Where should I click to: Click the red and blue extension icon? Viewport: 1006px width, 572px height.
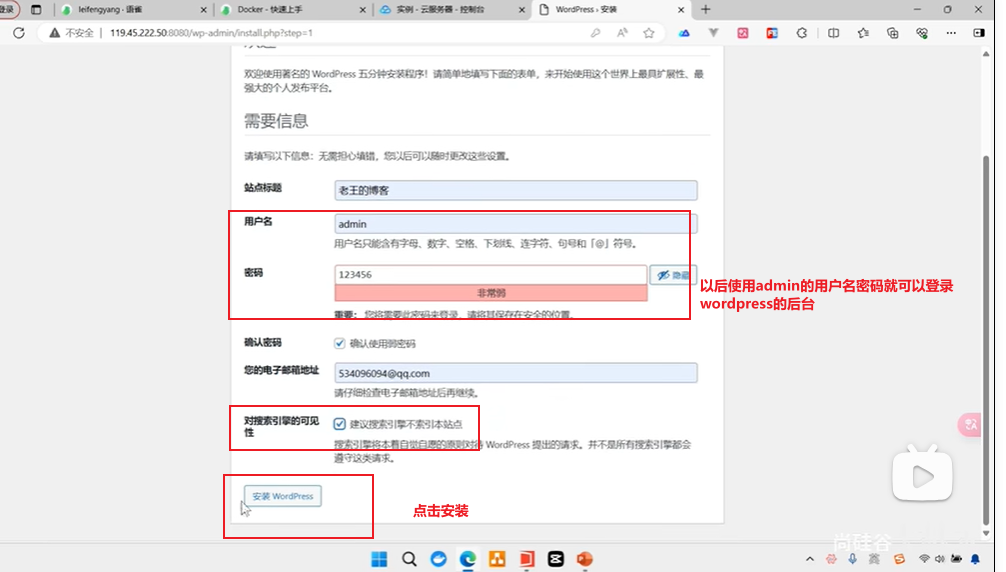pyautogui.click(x=772, y=33)
